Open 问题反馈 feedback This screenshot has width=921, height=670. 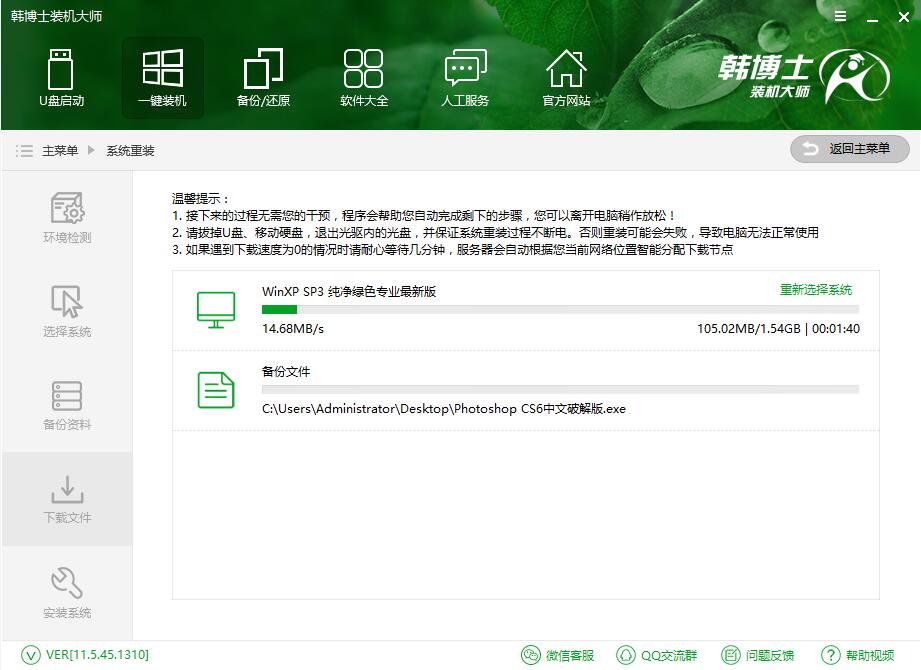click(758, 655)
